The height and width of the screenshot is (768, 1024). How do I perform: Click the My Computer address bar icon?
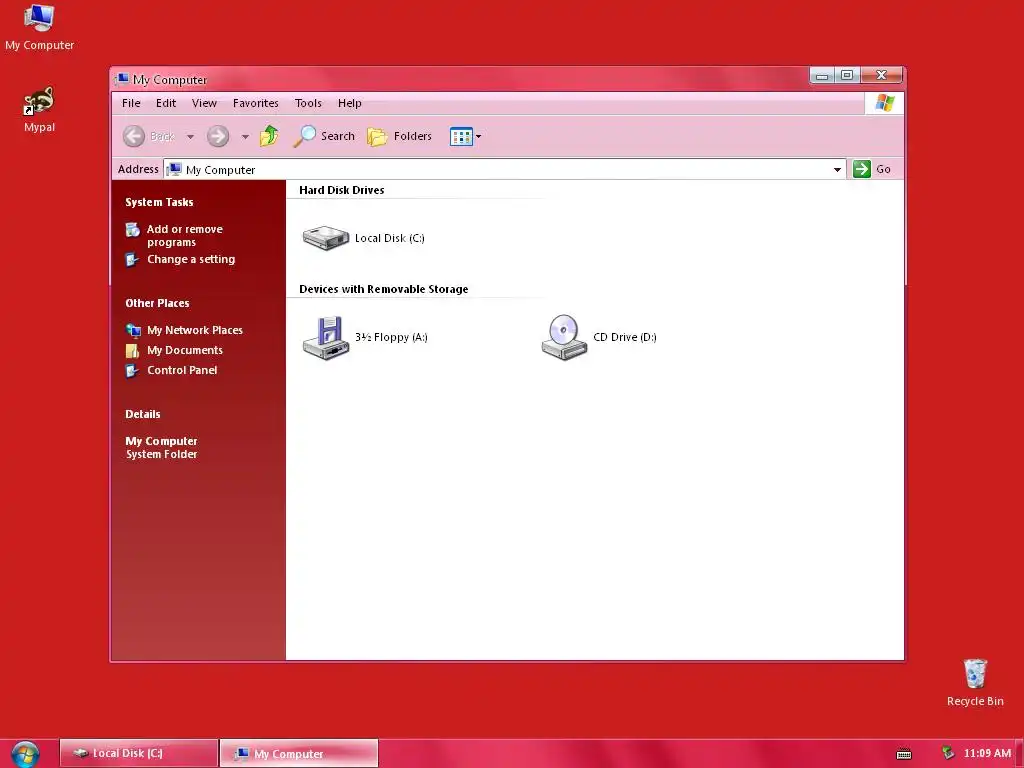point(174,170)
